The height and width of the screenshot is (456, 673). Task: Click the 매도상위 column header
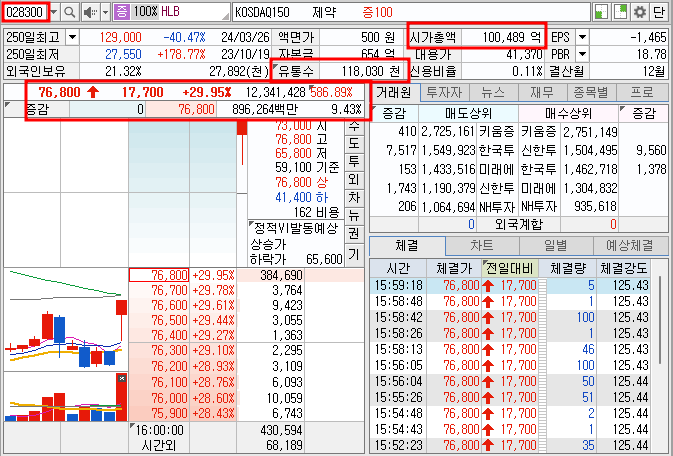click(x=468, y=113)
